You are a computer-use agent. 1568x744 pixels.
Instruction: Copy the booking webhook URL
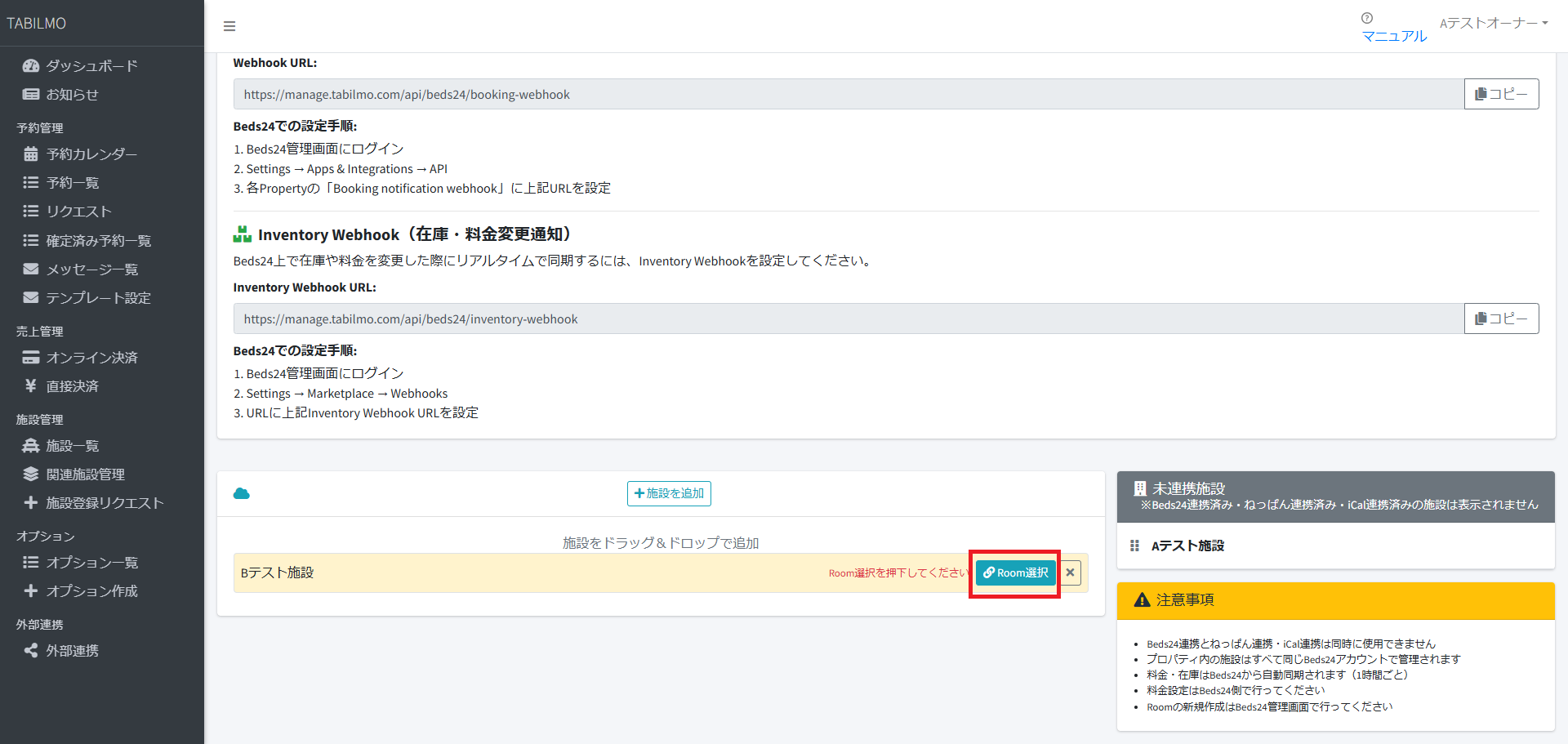point(1501,94)
